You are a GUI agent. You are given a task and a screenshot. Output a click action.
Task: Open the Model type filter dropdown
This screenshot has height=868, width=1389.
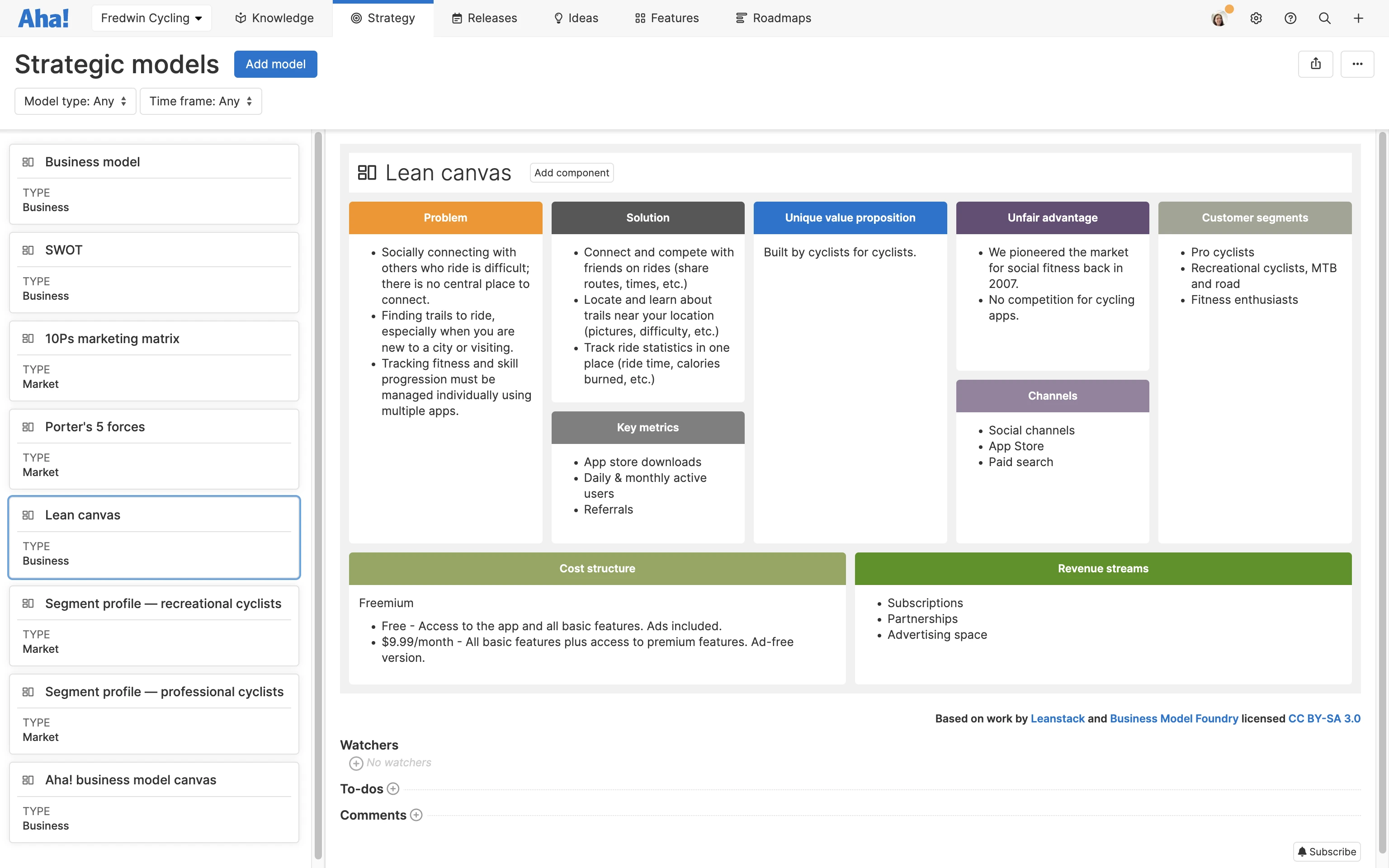pos(75,102)
